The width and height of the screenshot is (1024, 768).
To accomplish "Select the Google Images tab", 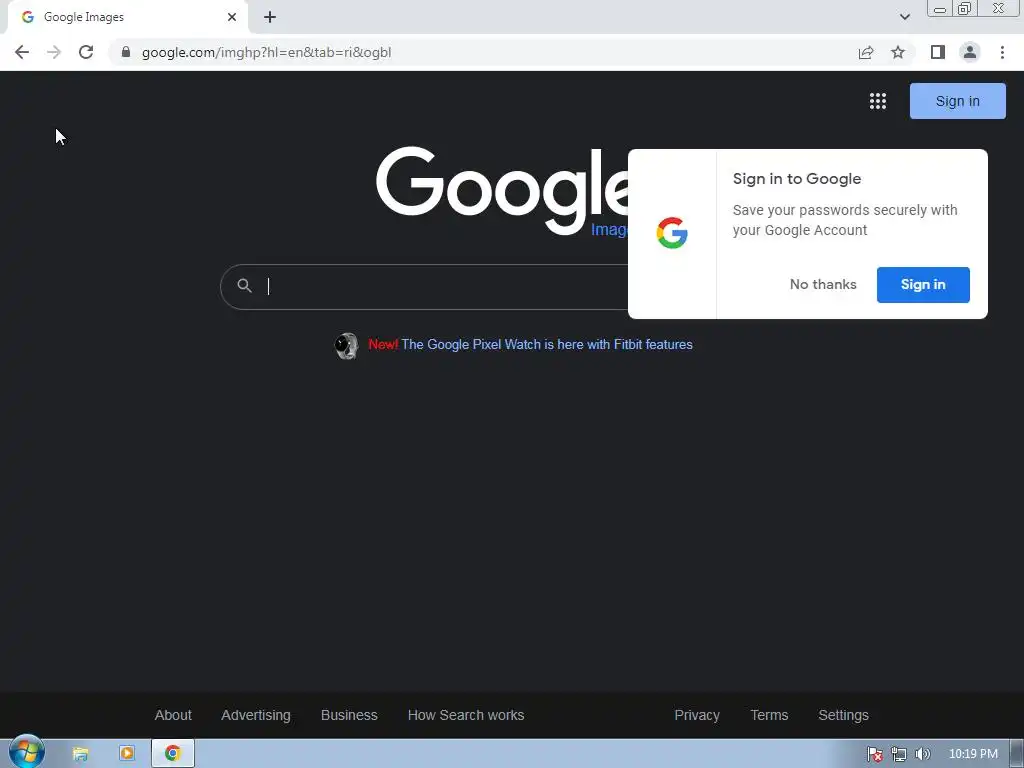I will pos(127,17).
